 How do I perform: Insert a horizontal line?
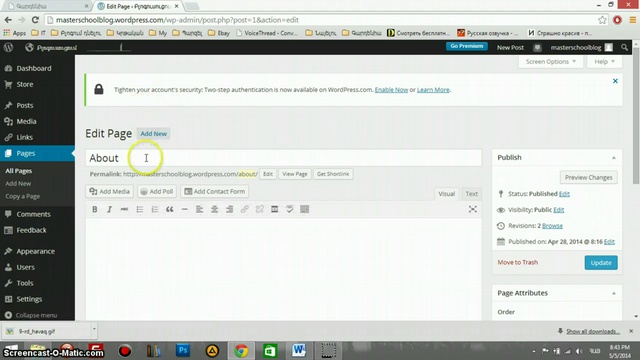(184, 209)
